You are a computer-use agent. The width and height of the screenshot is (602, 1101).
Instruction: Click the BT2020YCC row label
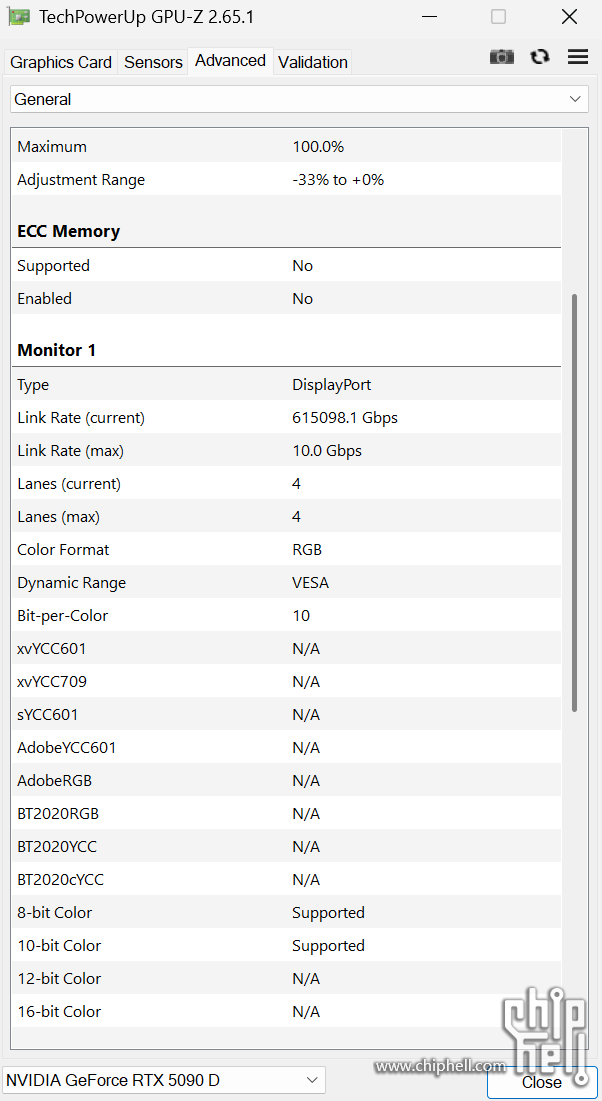[57, 847]
